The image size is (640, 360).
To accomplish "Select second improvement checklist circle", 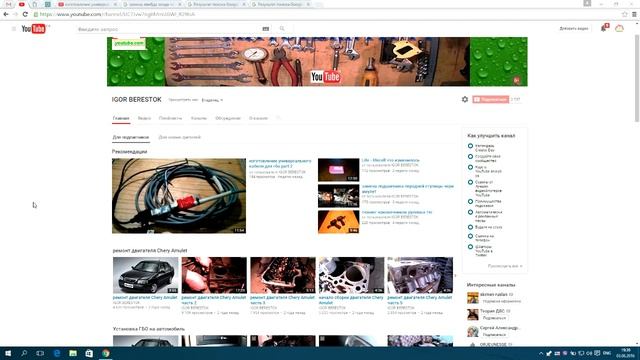I will [x=470, y=157].
